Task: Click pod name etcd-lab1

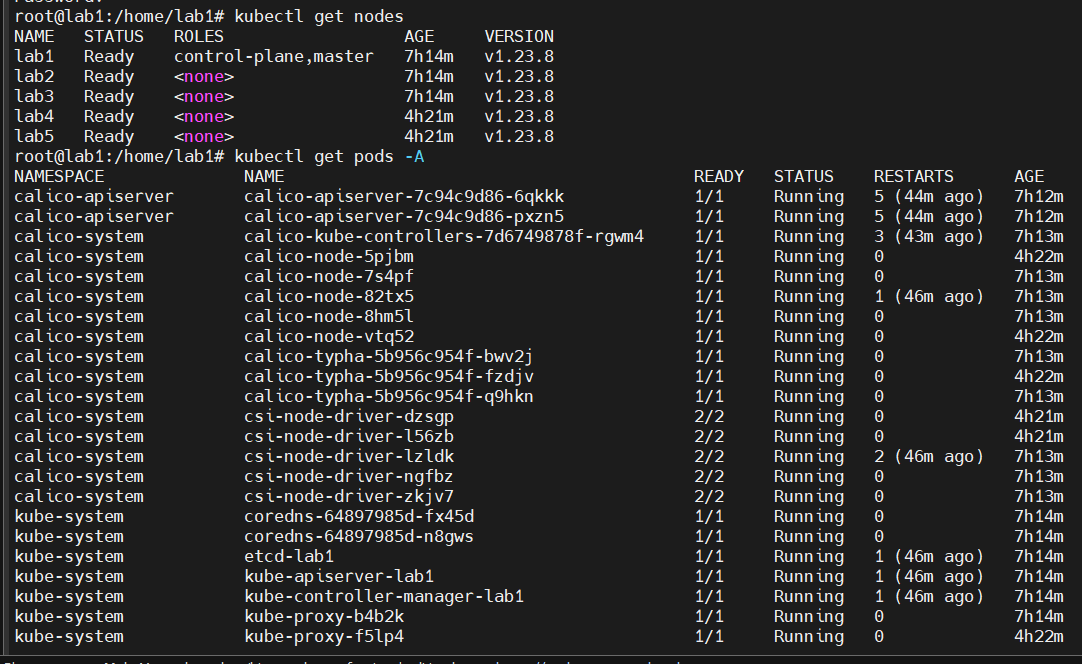Action: pos(289,556)
